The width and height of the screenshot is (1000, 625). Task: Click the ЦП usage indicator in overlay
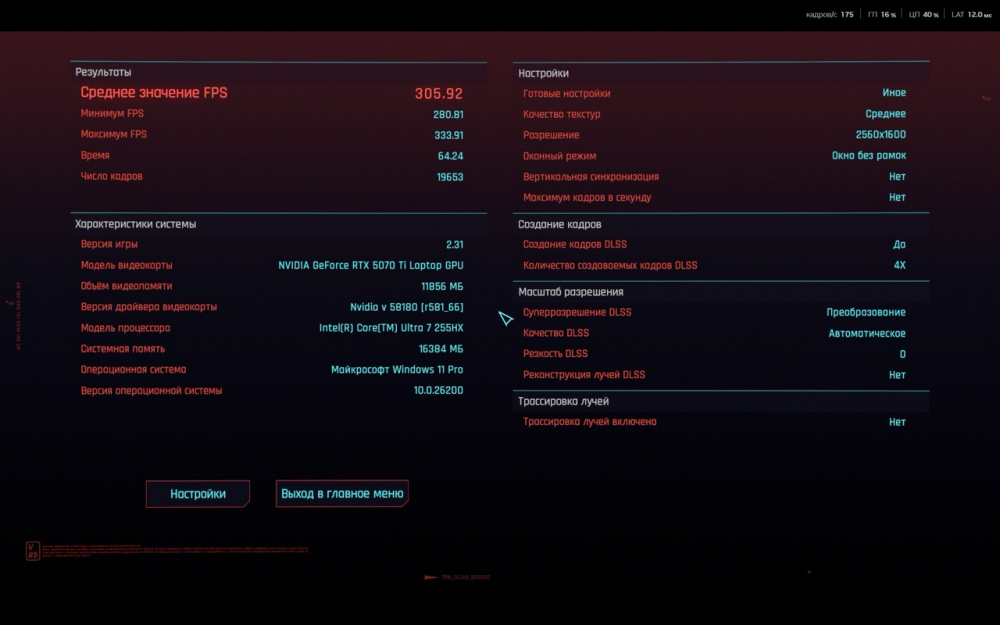click(x=923, y=15)
